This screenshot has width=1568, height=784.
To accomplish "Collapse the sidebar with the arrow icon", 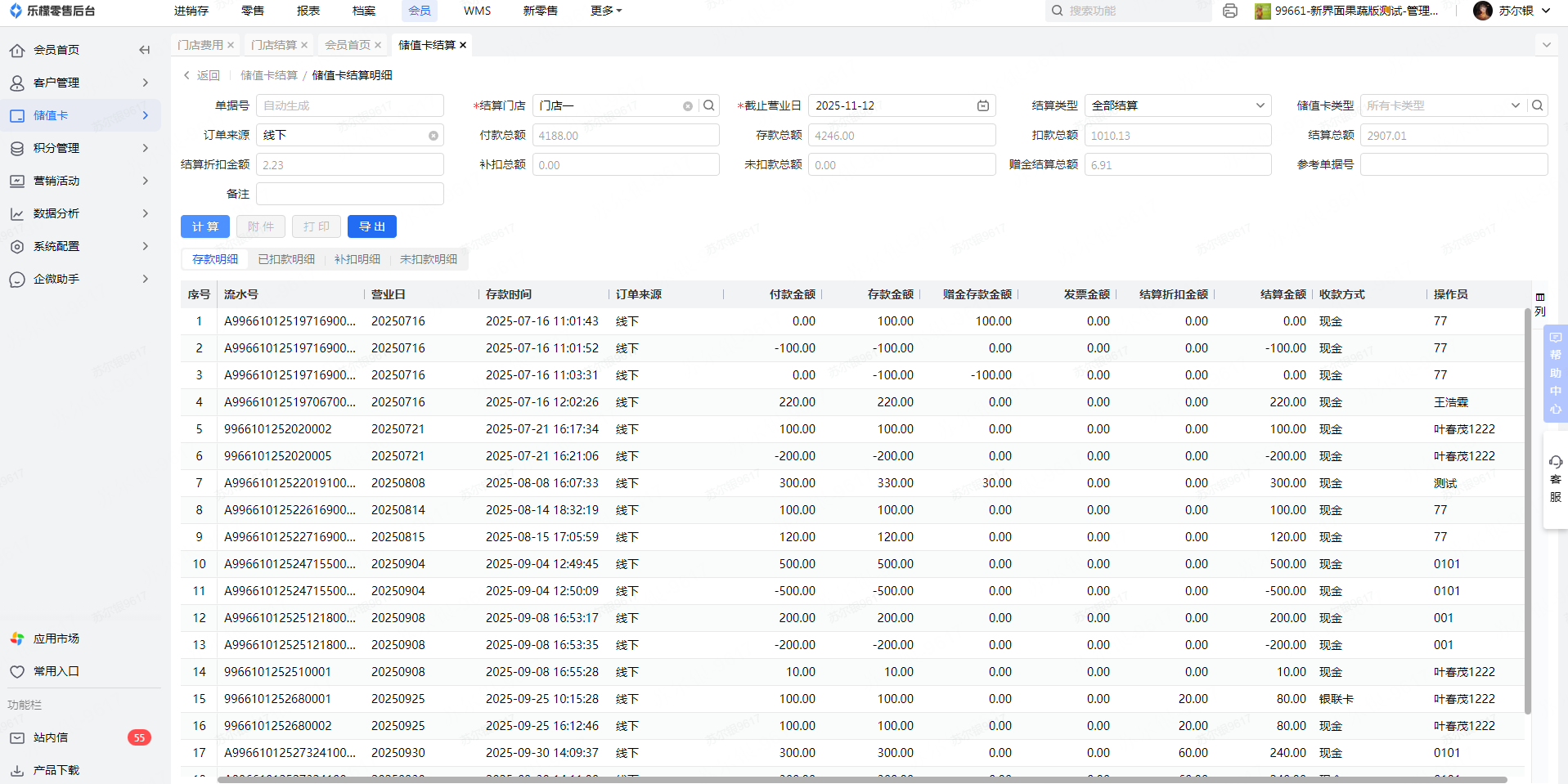I will [145, 50].
